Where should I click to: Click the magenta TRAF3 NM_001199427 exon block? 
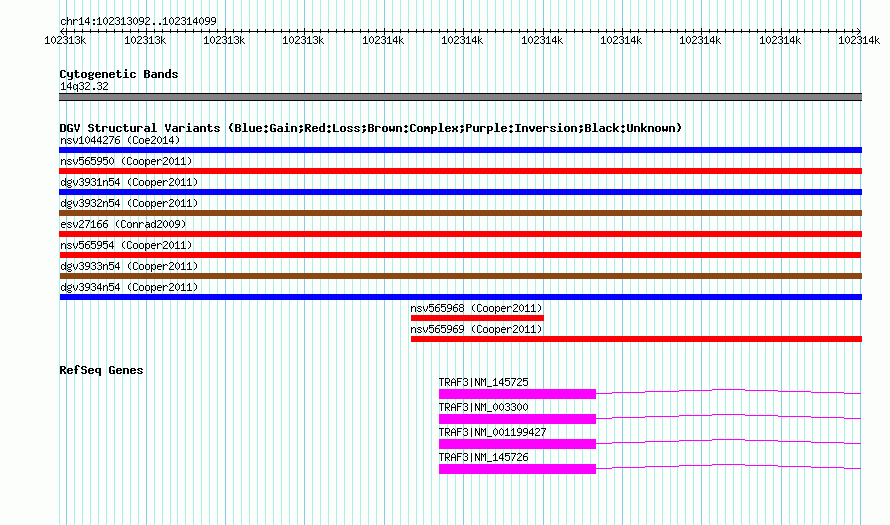click(x=517, y=444)
